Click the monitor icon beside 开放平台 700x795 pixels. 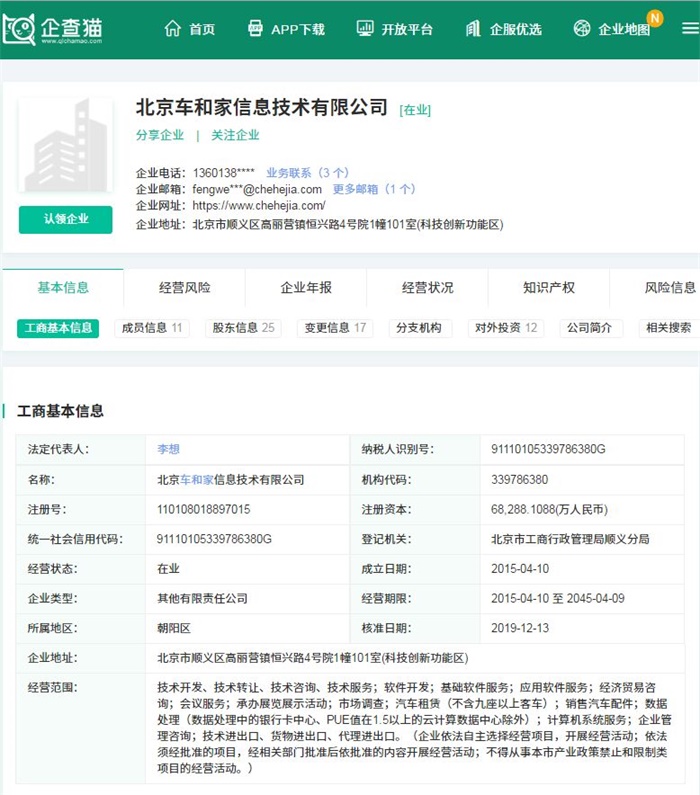(364, 29)
